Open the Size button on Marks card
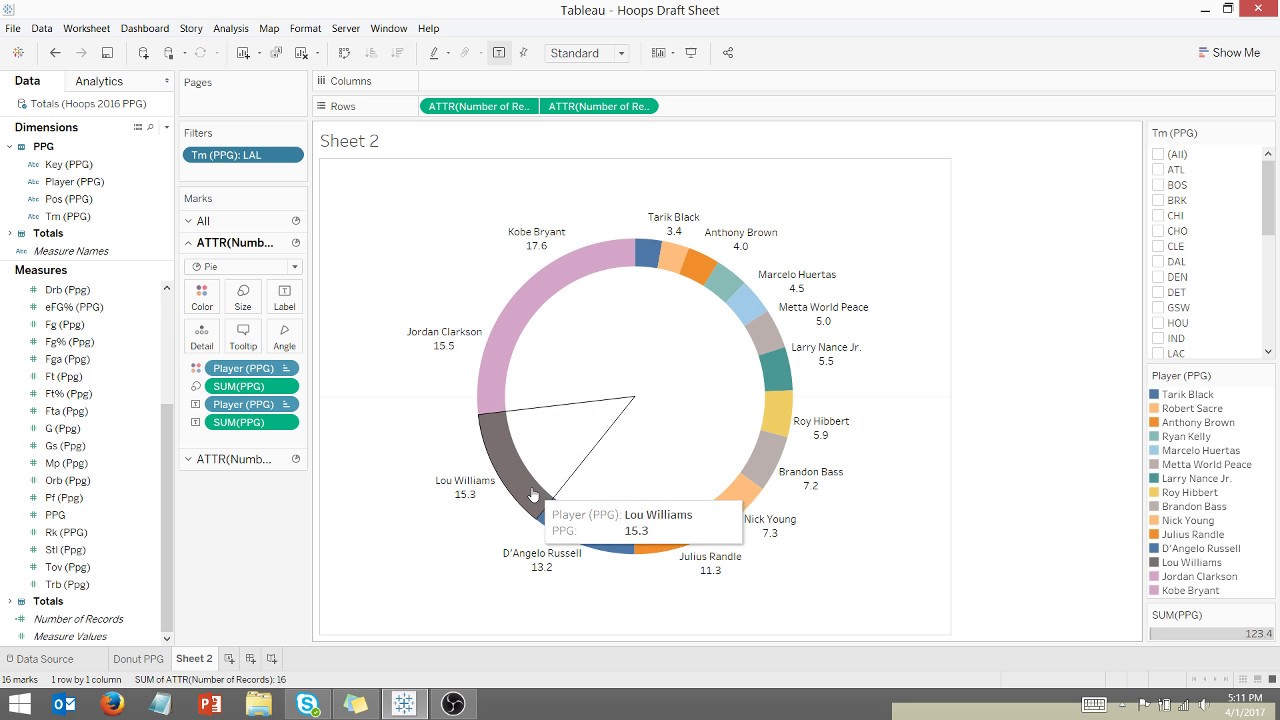Image resolution: width=1280 pixels, height=720 pixels. [243, 297]
